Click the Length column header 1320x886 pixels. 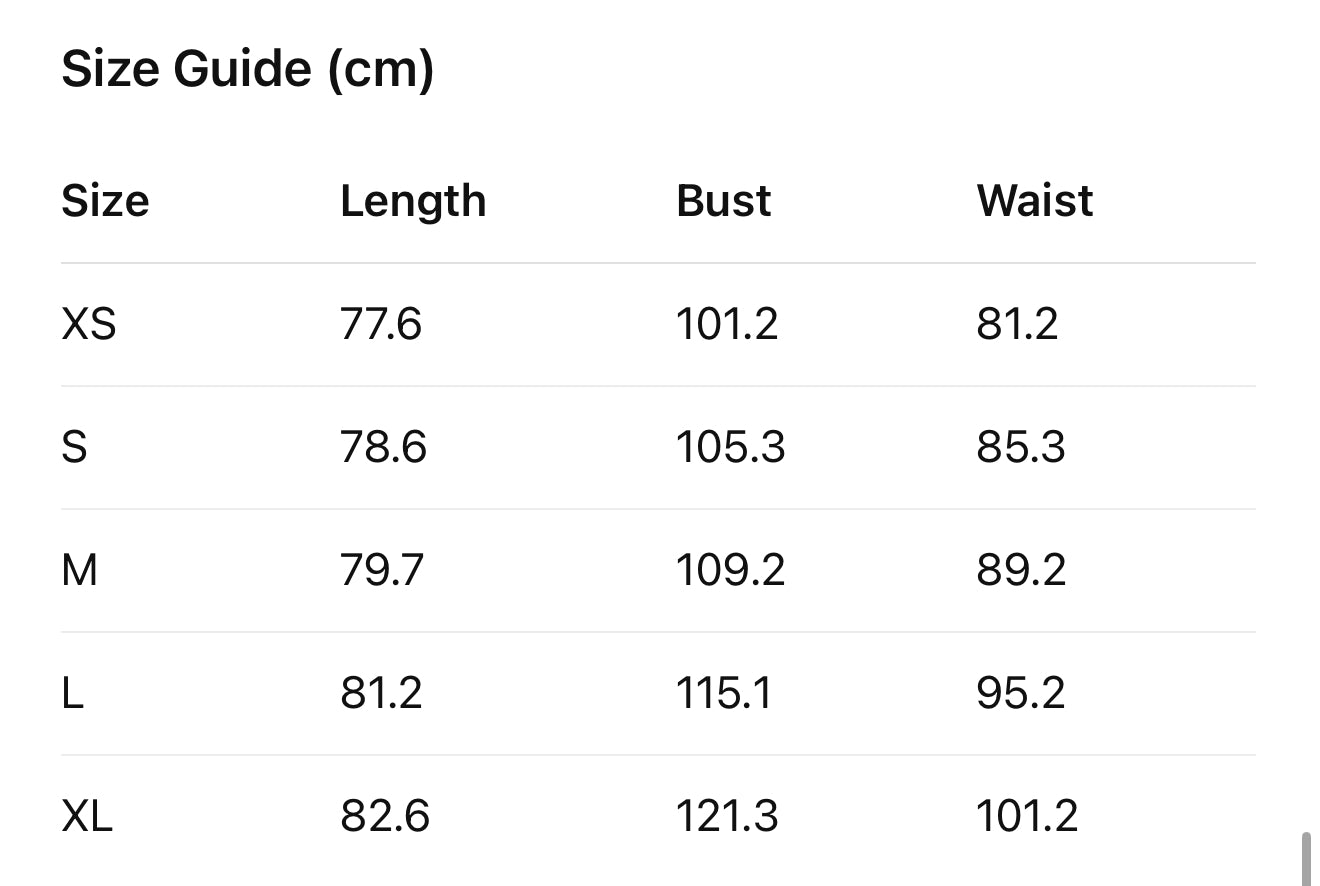click(413, 201)
